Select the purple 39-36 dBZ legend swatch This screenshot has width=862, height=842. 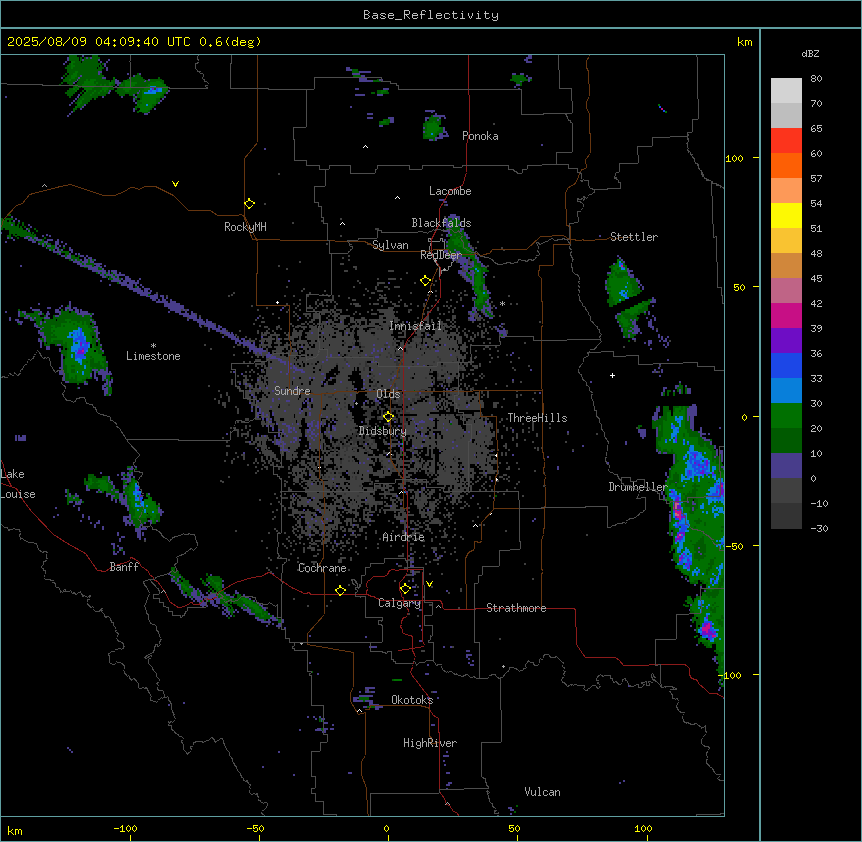(x=786, y=341)
